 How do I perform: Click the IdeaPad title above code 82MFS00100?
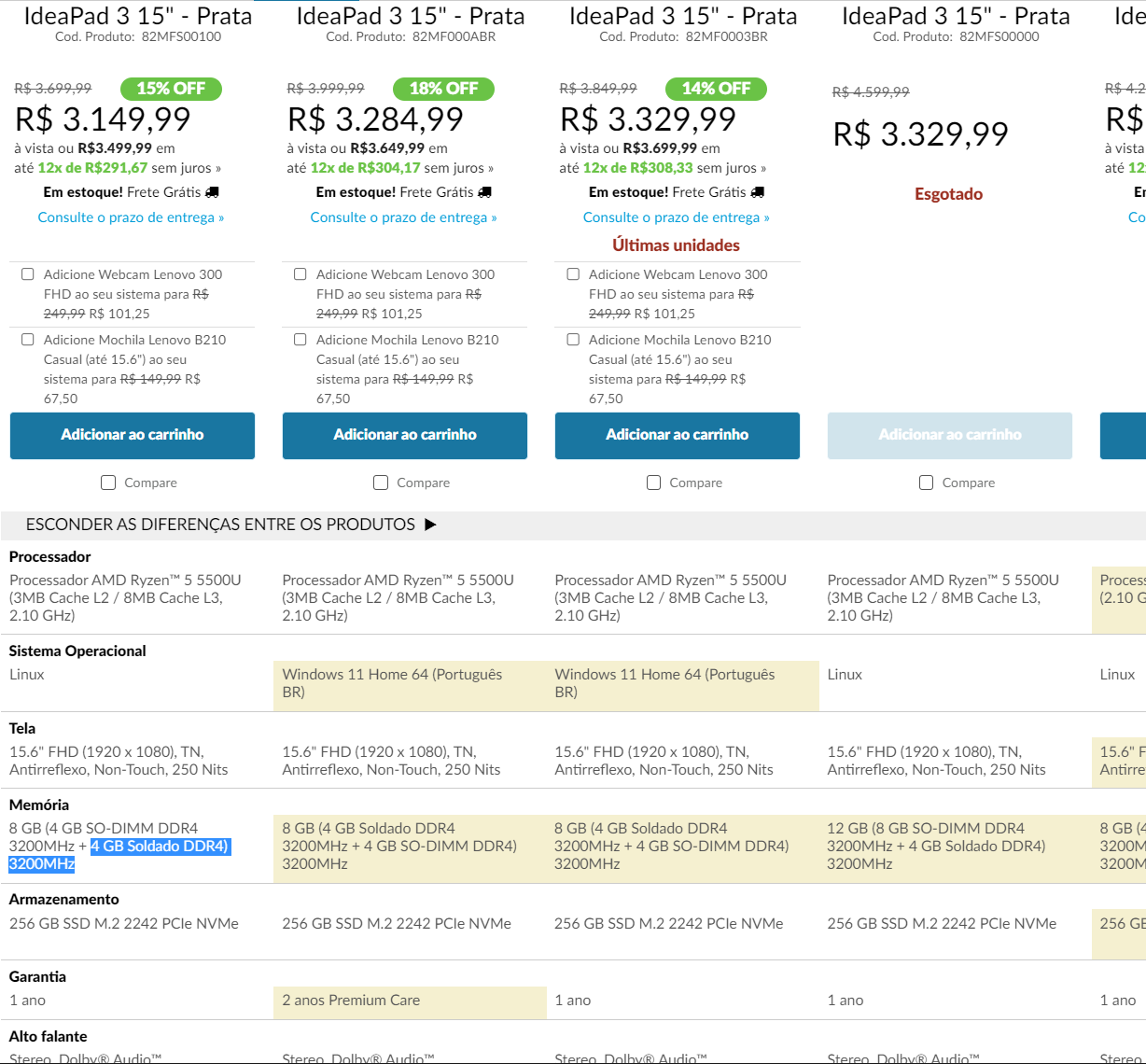[x=137, y=16]
